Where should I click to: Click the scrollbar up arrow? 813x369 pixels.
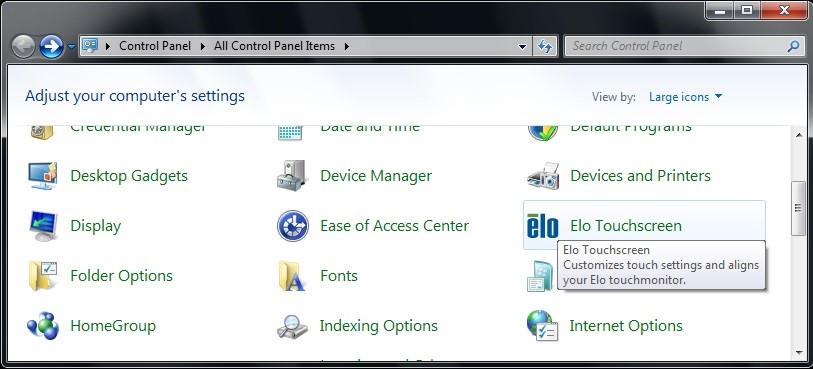click(799, 134)
